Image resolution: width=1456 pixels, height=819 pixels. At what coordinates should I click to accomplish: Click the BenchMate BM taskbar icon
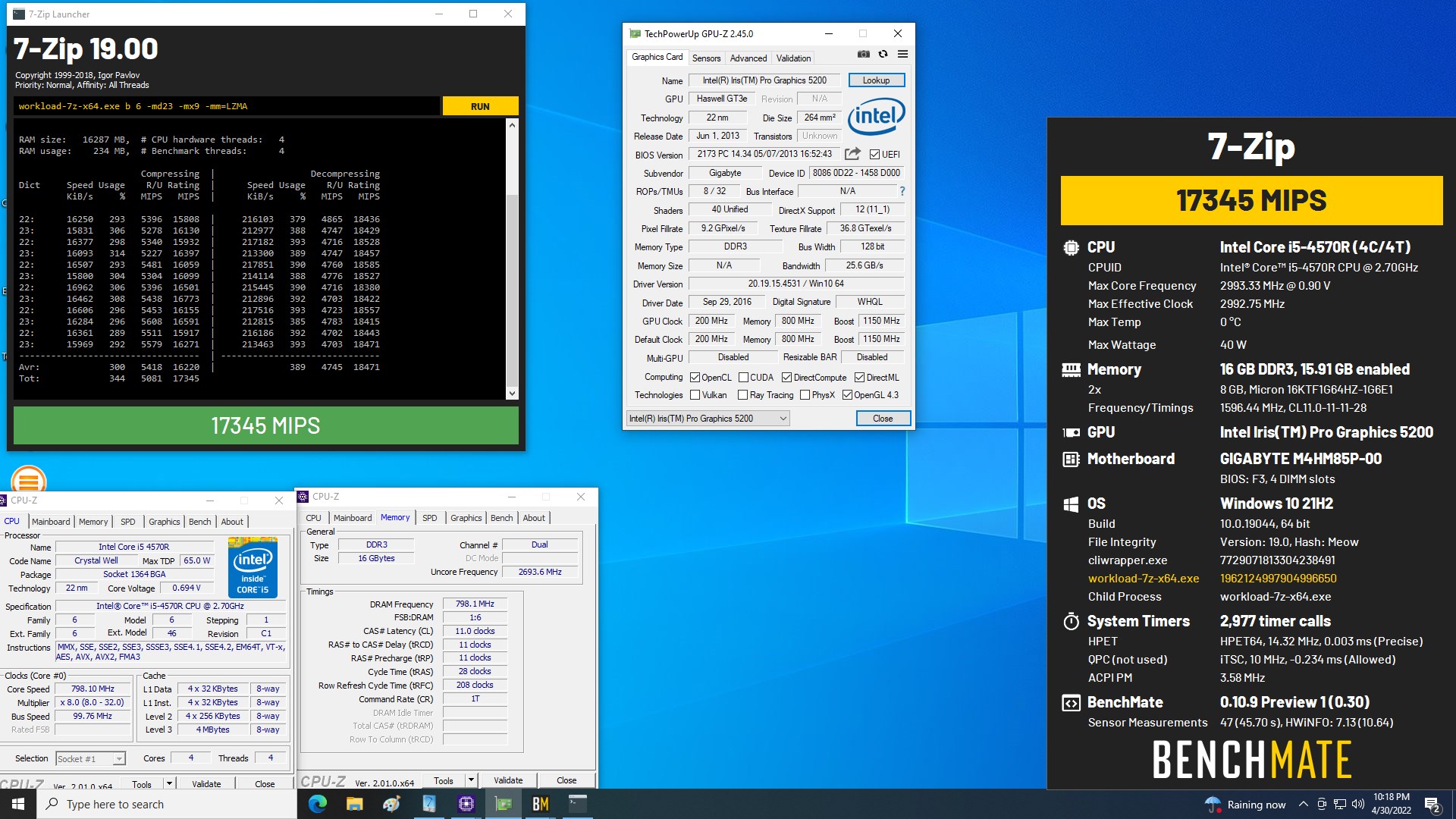[541, 804]
